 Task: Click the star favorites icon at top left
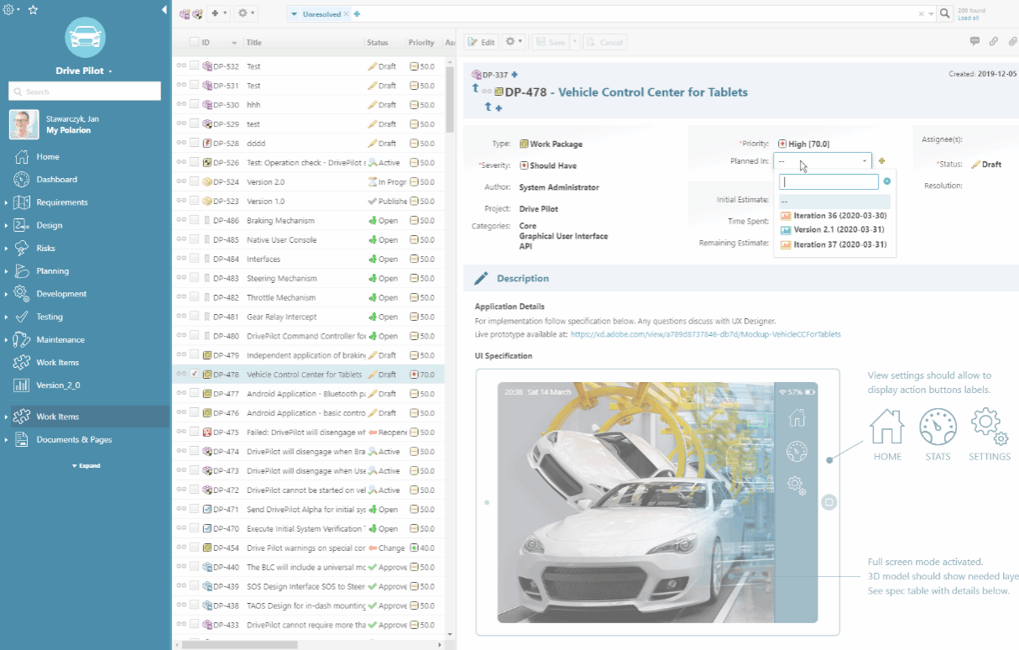click(33, 9)
